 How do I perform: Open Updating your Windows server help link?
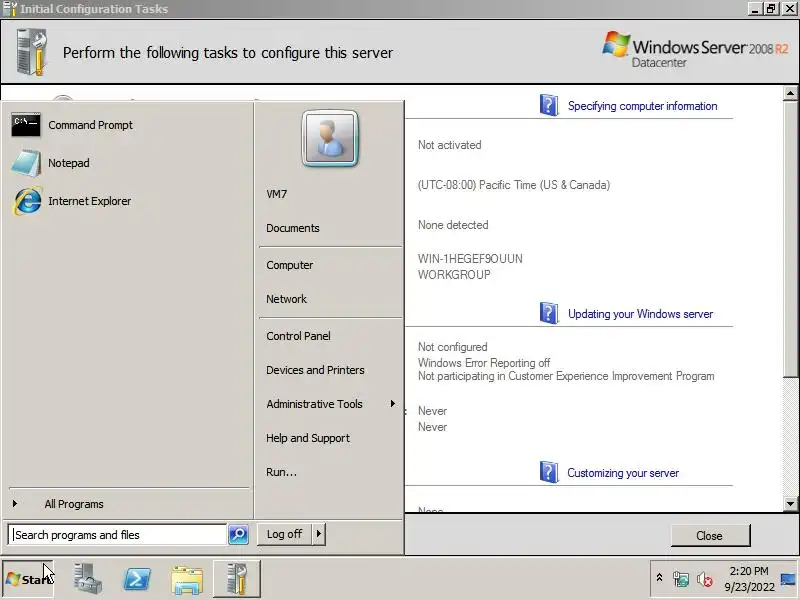tap(640, 314)
